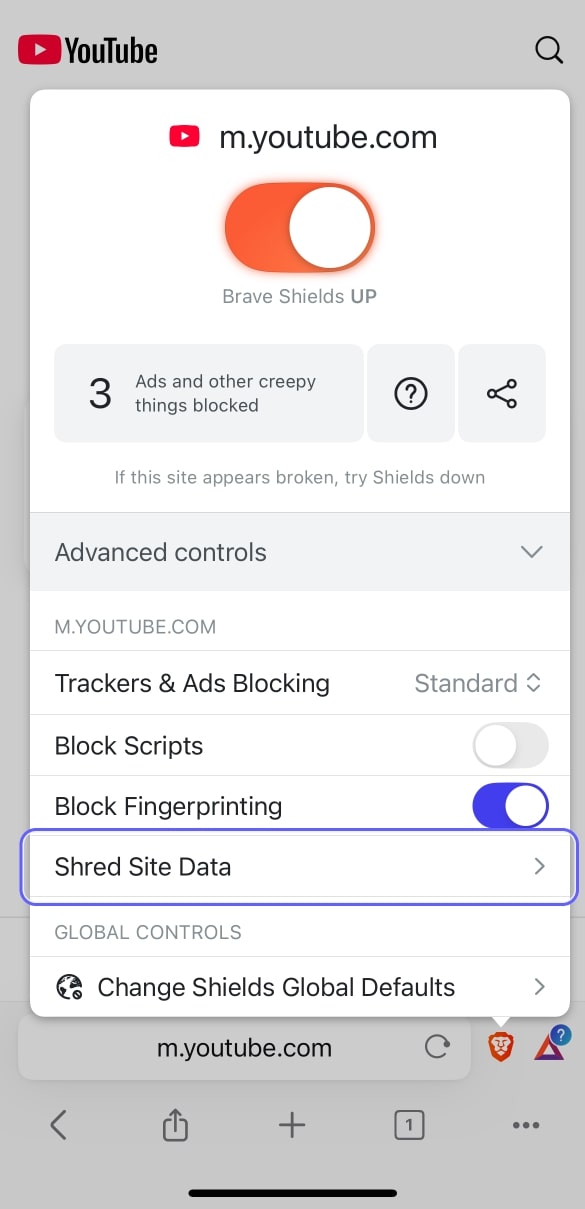This screenshot has width=585, height=1209.
Task: Collapse the Advanced controls section
Action: [300, 552]
